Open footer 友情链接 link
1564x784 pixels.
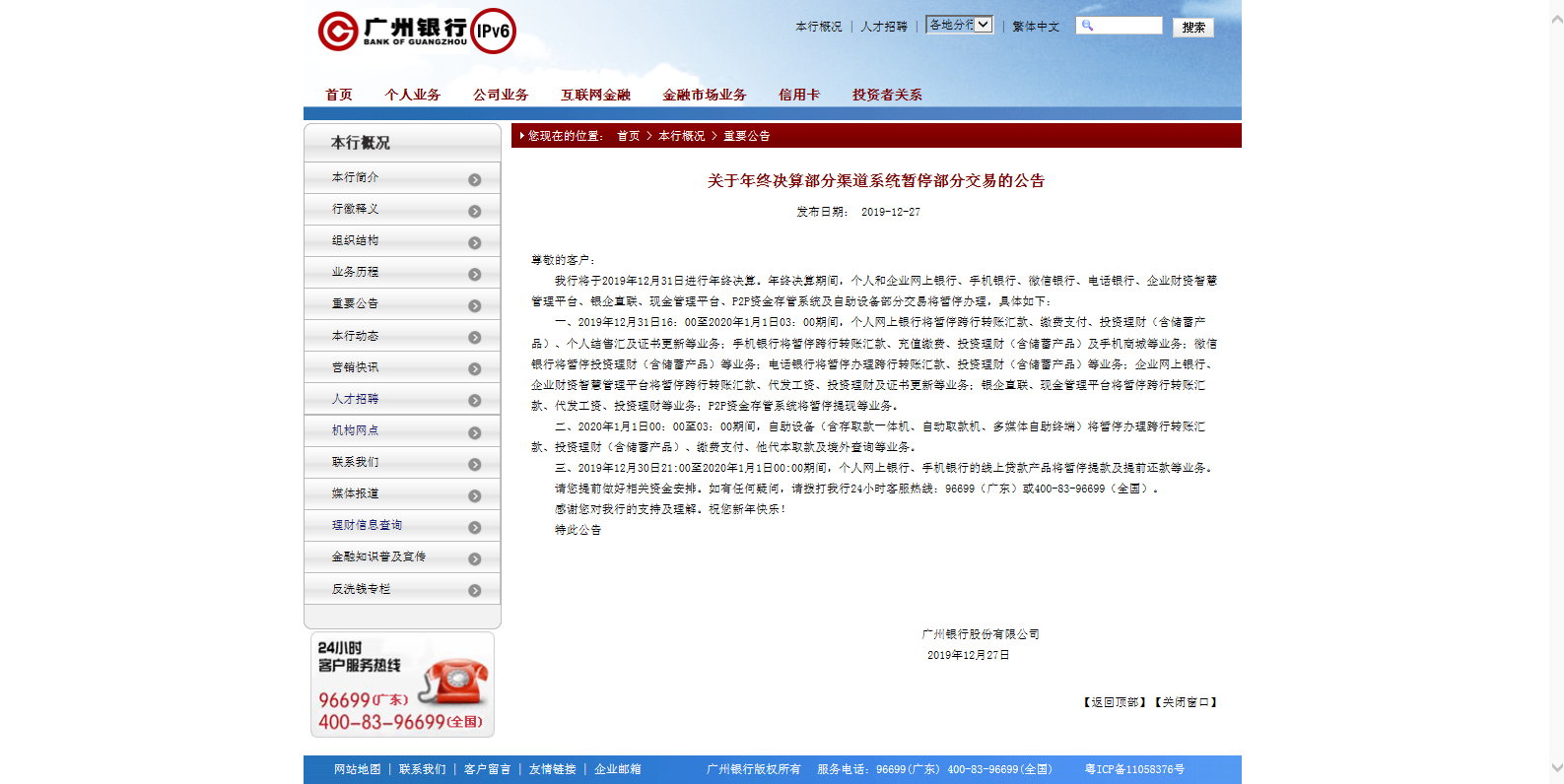pos(553,769)
